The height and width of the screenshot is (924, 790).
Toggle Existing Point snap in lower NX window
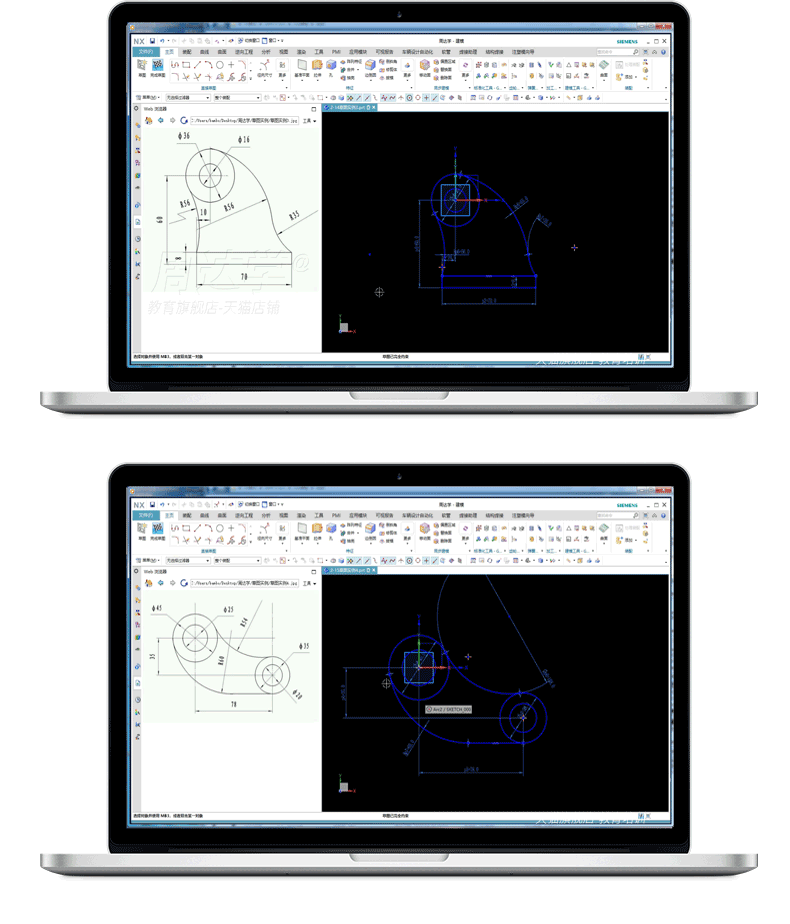(x=427, y=560)
